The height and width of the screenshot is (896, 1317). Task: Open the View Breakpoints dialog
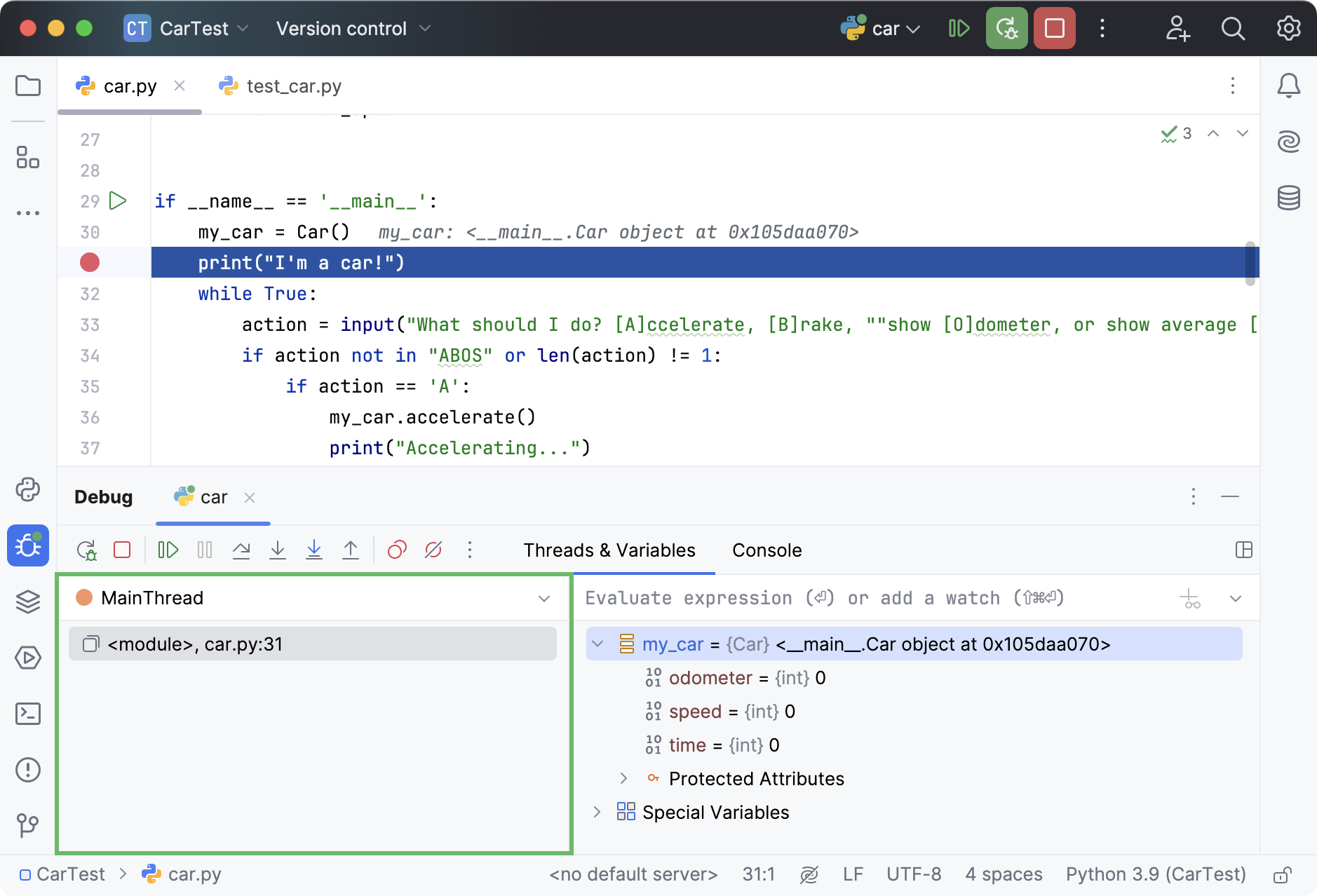click(398, 550)
